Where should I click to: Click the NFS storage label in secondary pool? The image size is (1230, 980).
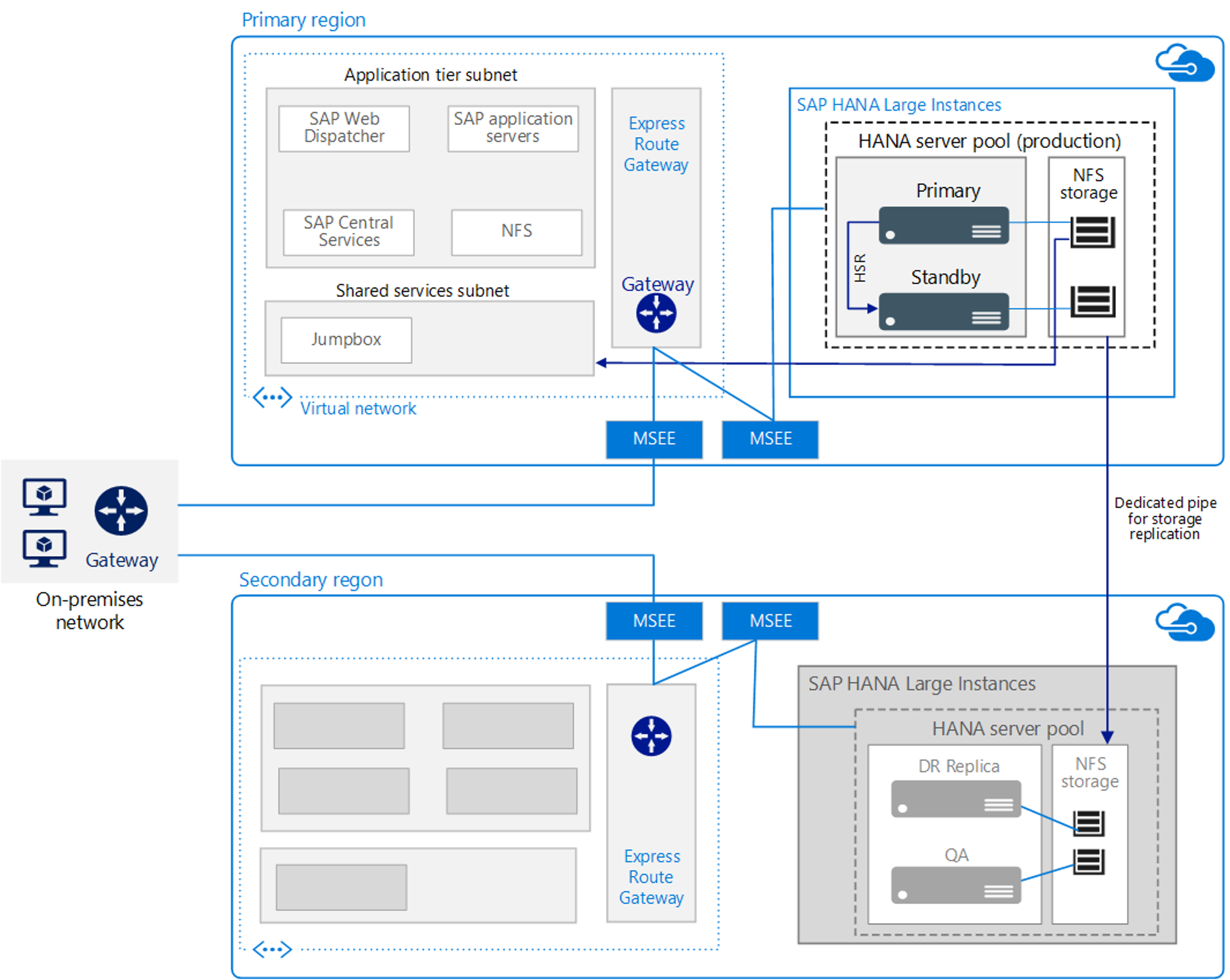tap(1090, 772)
